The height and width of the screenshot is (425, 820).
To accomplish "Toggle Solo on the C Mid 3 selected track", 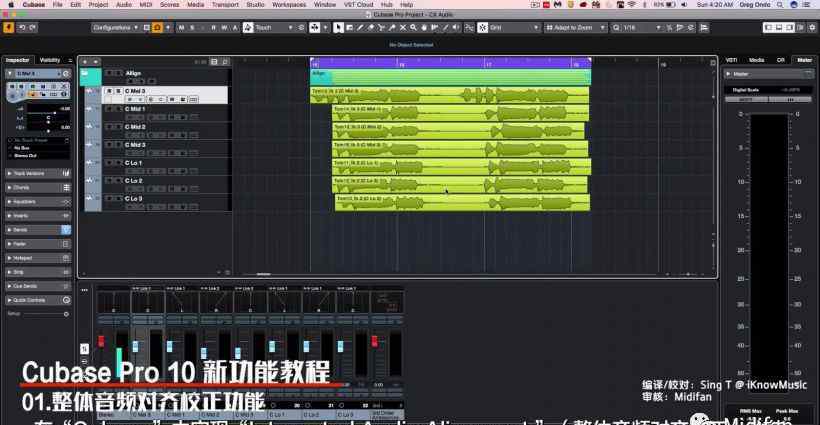I will [x=118, y=91].
